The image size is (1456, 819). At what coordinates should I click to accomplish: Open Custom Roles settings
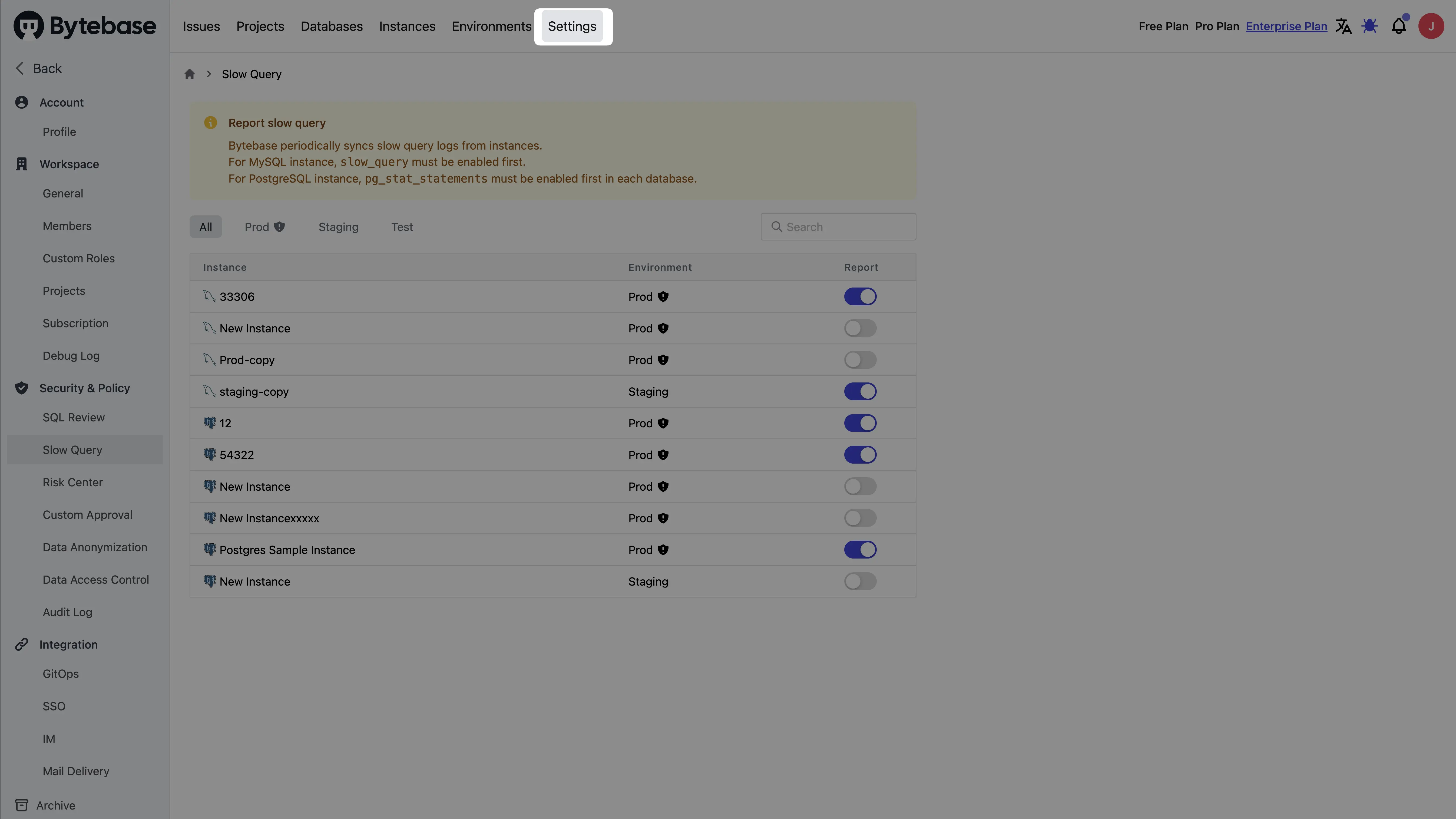79,258
